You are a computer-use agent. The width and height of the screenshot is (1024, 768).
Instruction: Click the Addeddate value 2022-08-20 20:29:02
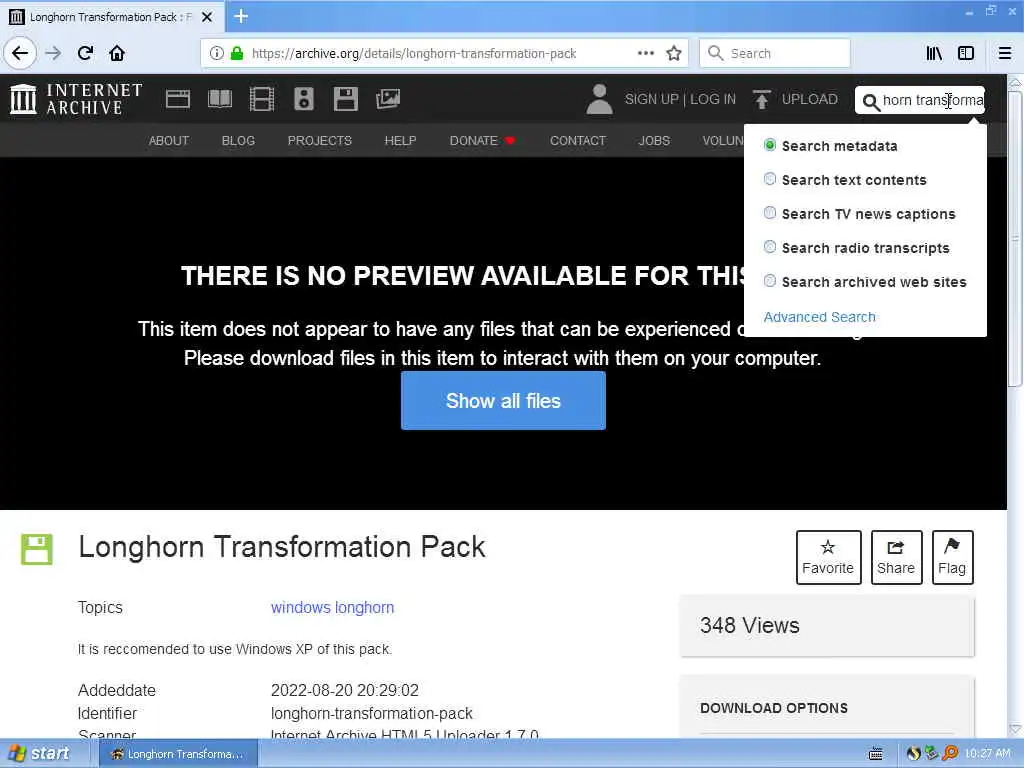(345, 690)
